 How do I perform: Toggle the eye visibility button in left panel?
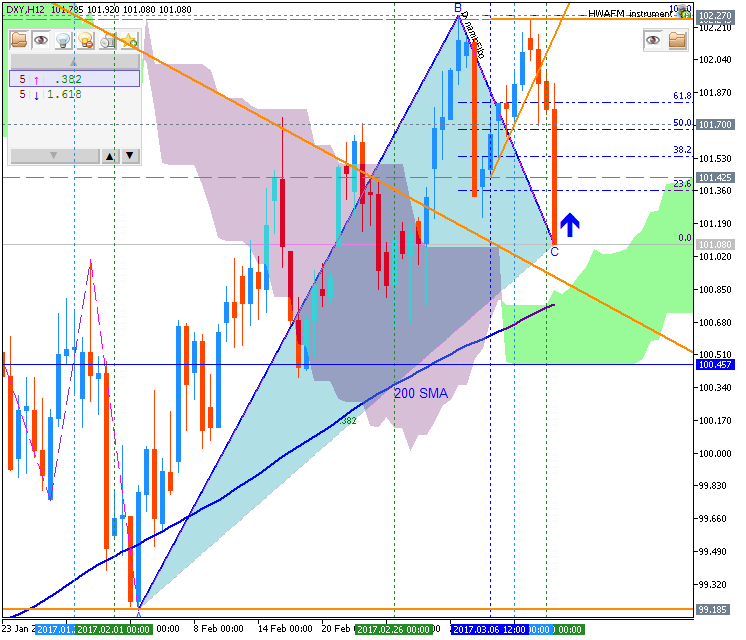coord(41,40)
